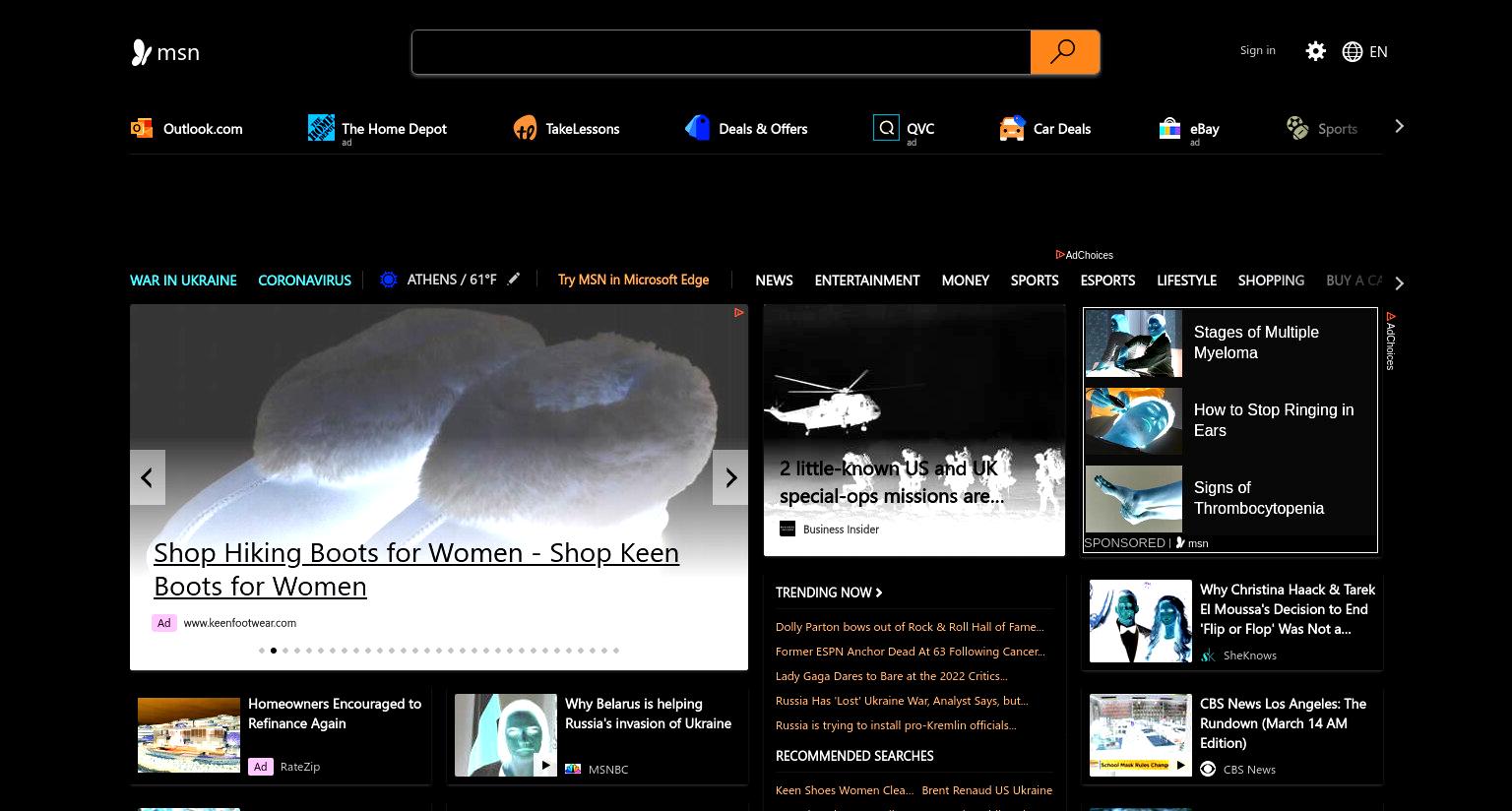Edit weather location with pencil icon
Viewport: 1512px width, 811px height.
coord(513,280)
